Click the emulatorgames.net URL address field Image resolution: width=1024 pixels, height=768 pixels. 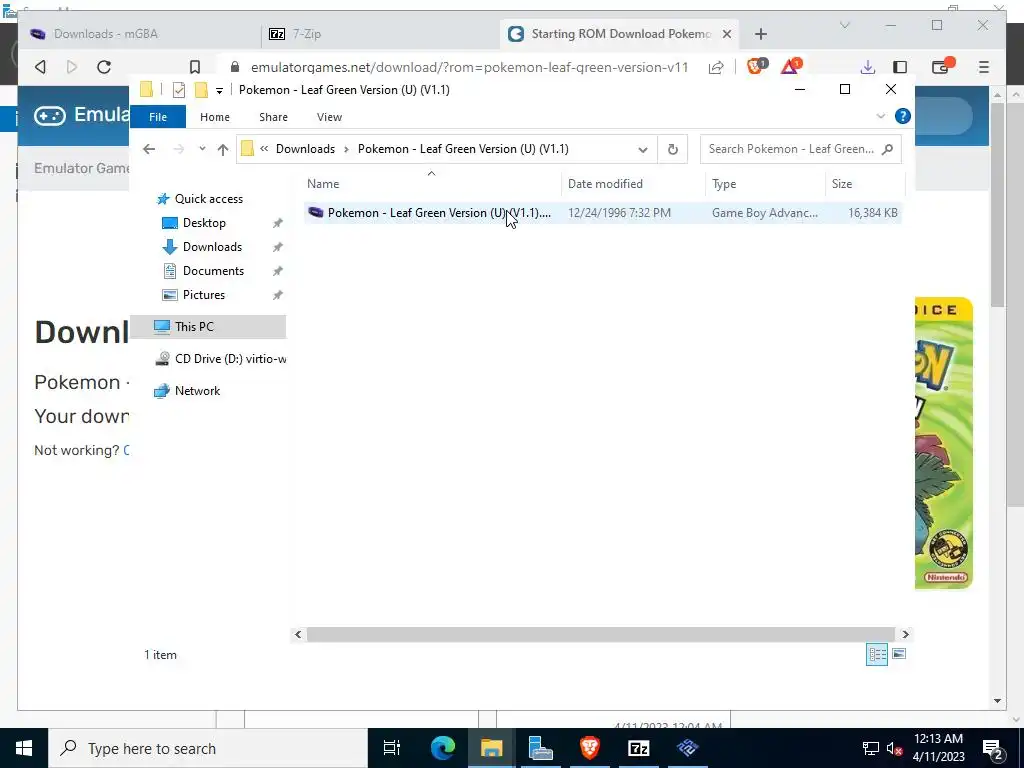(469, 67)
